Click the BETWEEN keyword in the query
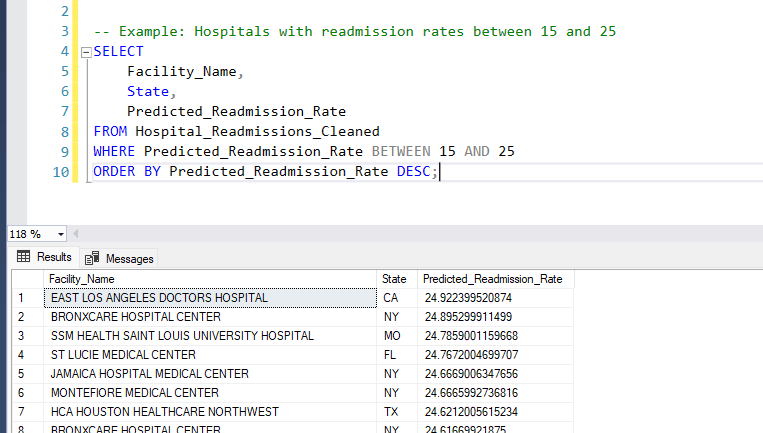Image resolution: width=763 pixels, height=433 pixels. tap(401, 151)
